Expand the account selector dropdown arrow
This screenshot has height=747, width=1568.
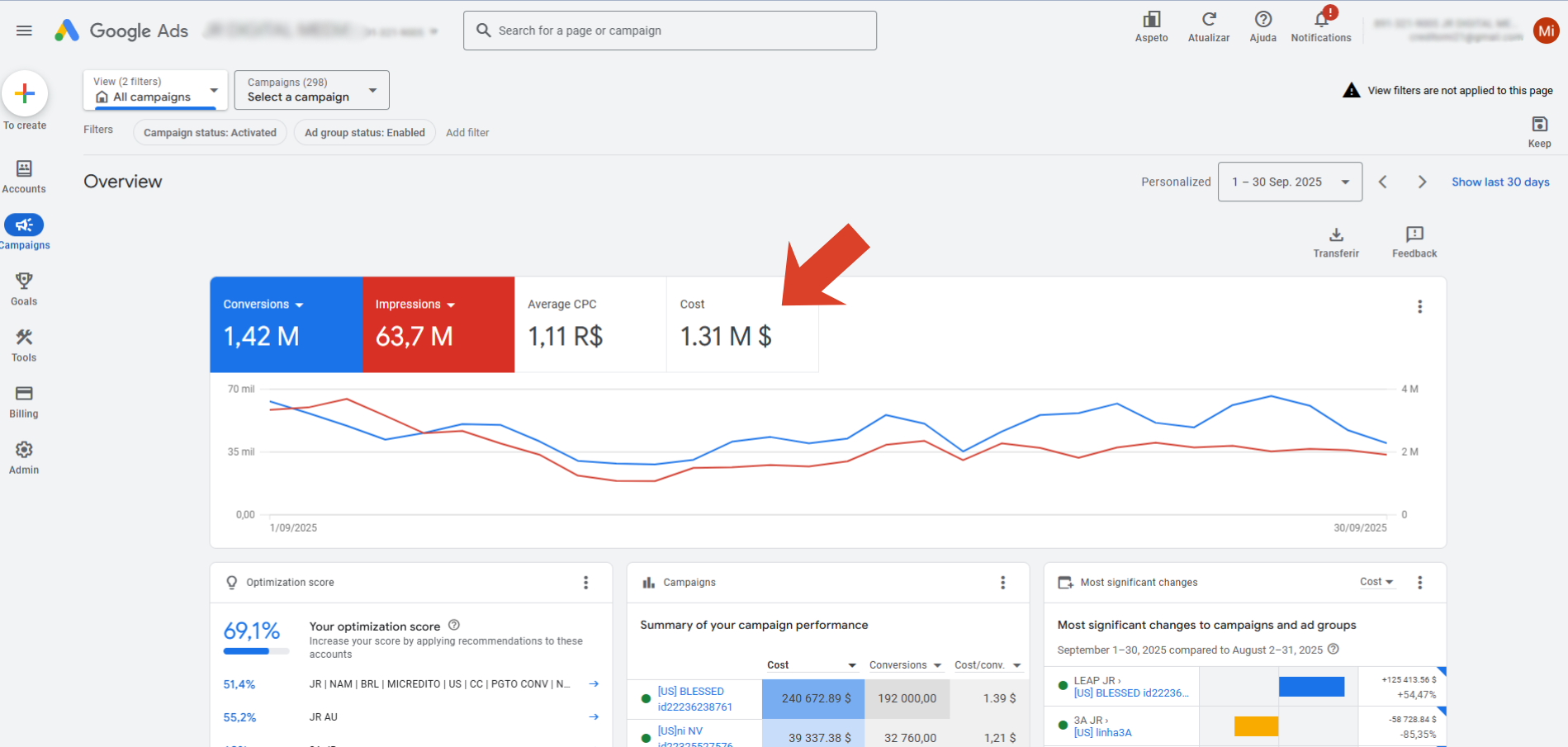[433, 31]
